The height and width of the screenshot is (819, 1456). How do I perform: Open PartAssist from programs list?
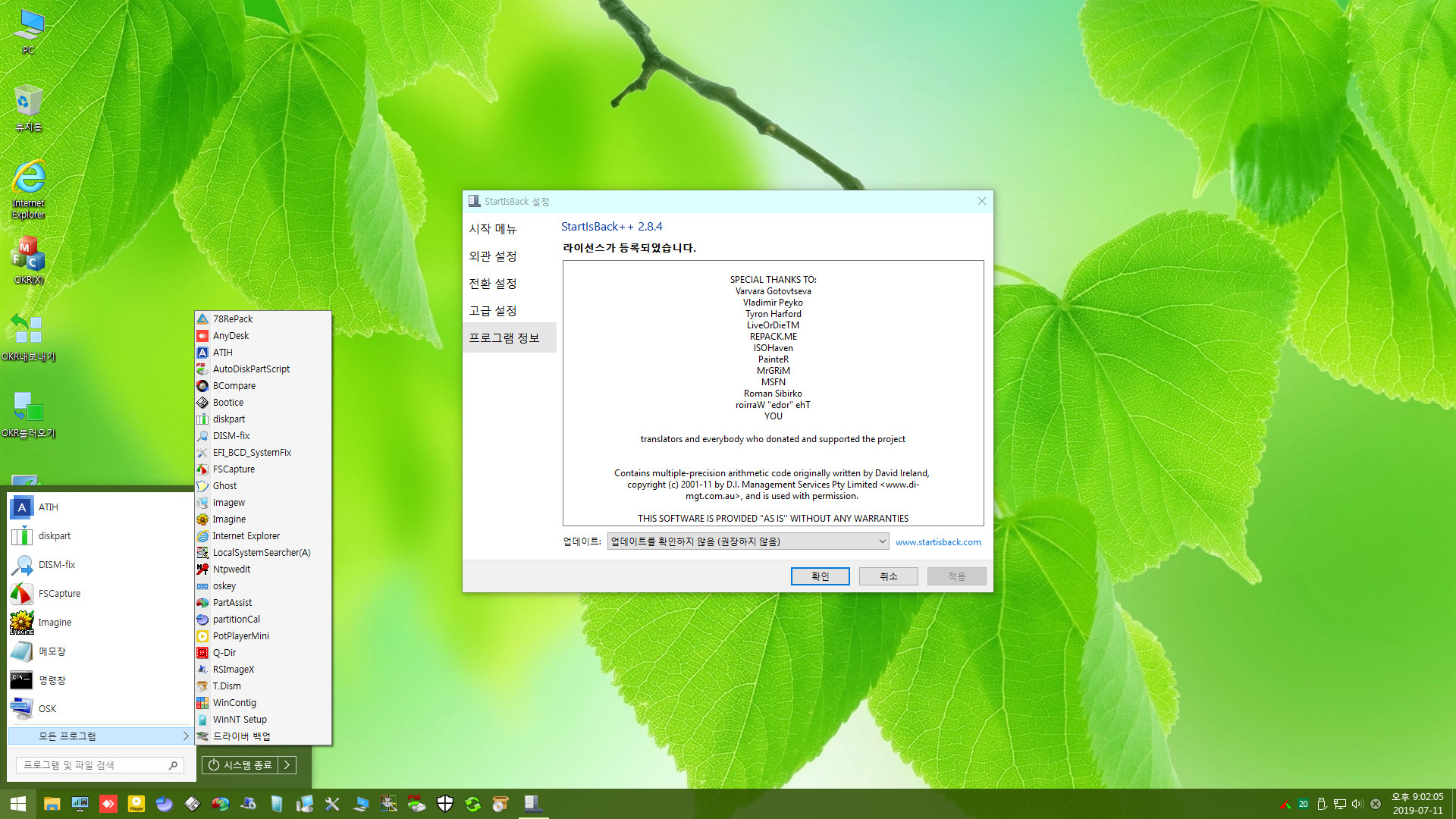[263, 603]
